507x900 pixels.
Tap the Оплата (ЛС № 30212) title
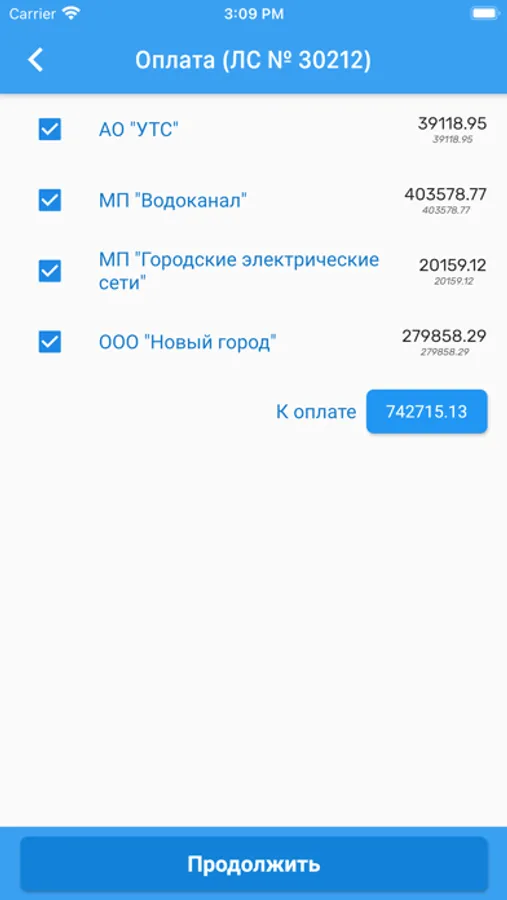click(253, 60)
